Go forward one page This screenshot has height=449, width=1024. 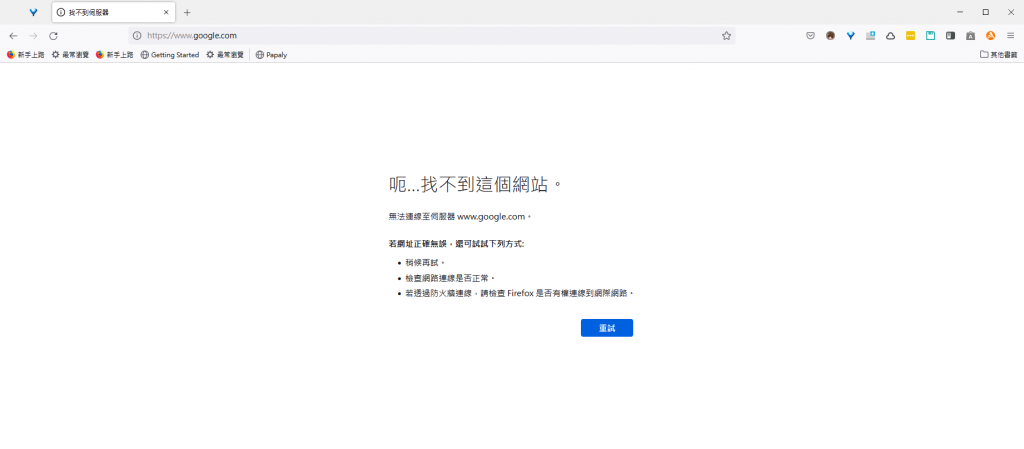pyautogui.click(x=33, y=36)
